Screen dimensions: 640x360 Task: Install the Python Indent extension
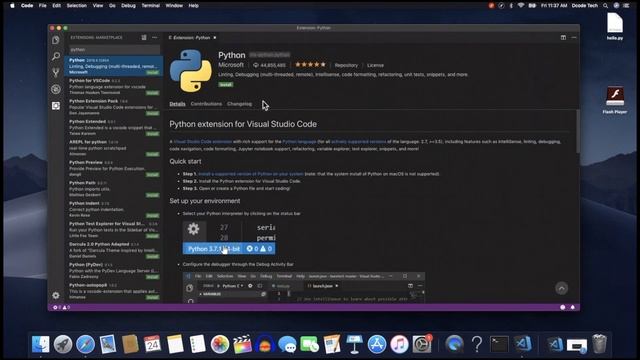tap(153, 216)
